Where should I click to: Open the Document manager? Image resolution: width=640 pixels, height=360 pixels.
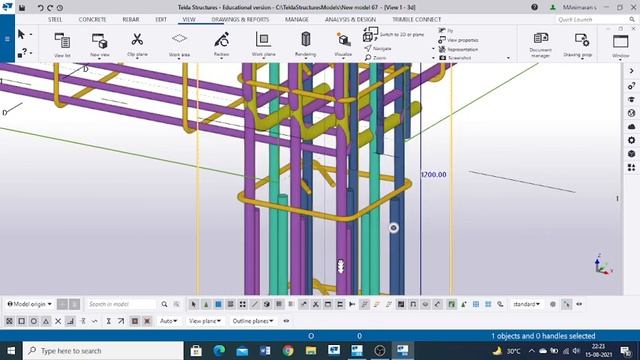tap(540, 45)
